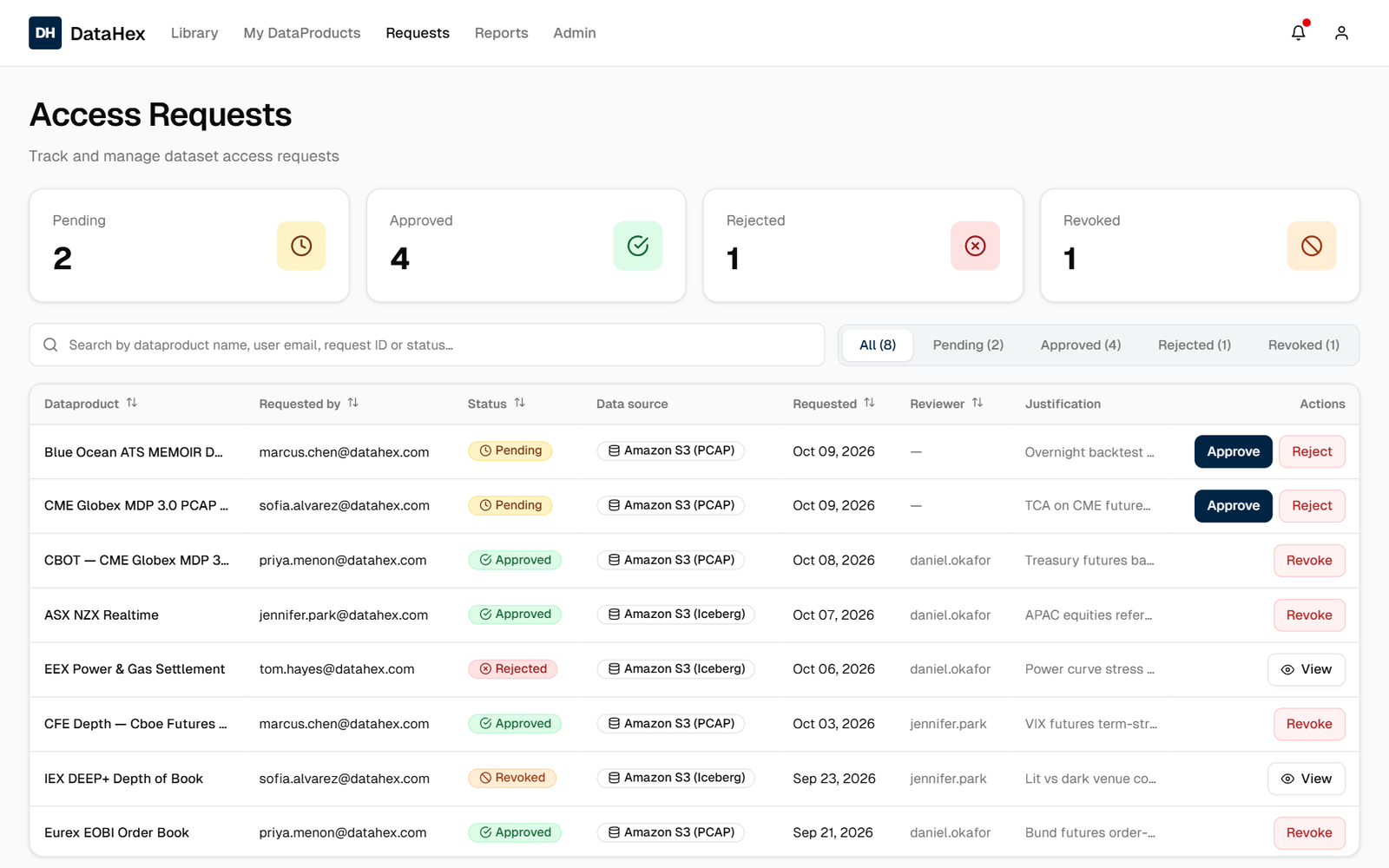Focus the request search field
Viewport: 1389px width, 868px height.
427,345
